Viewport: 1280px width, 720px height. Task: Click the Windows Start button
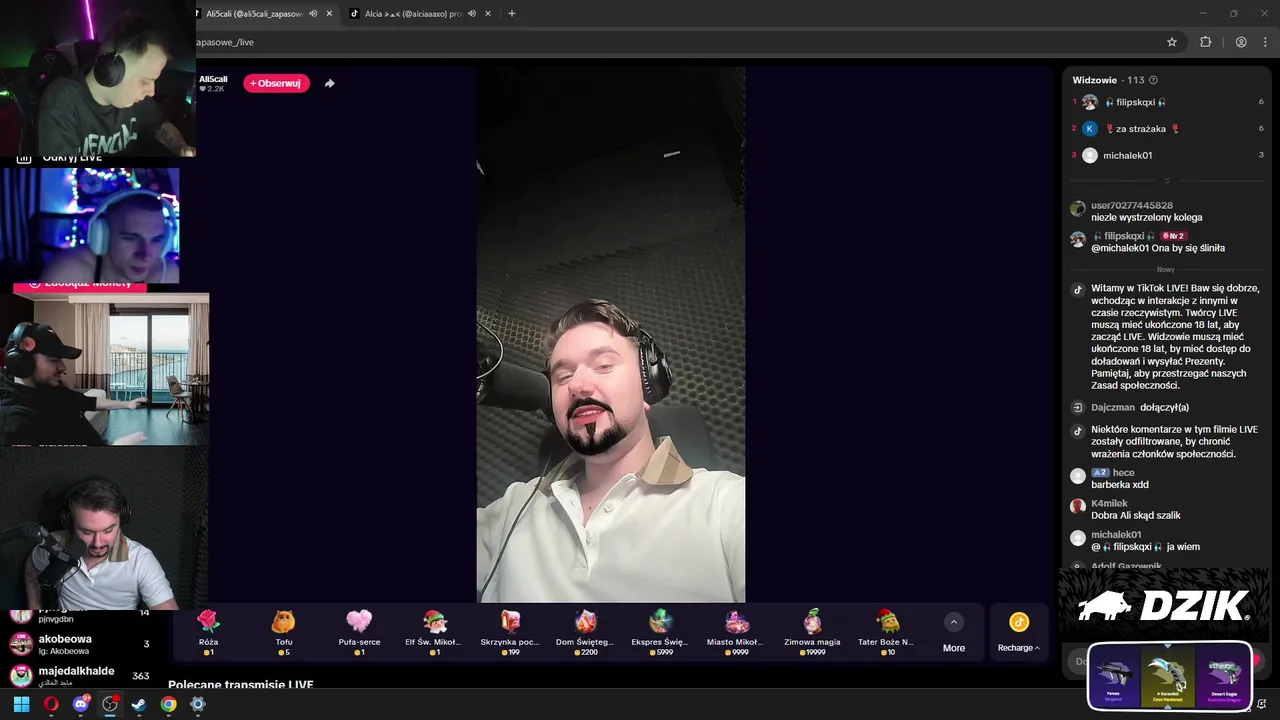tap(21, 704)
